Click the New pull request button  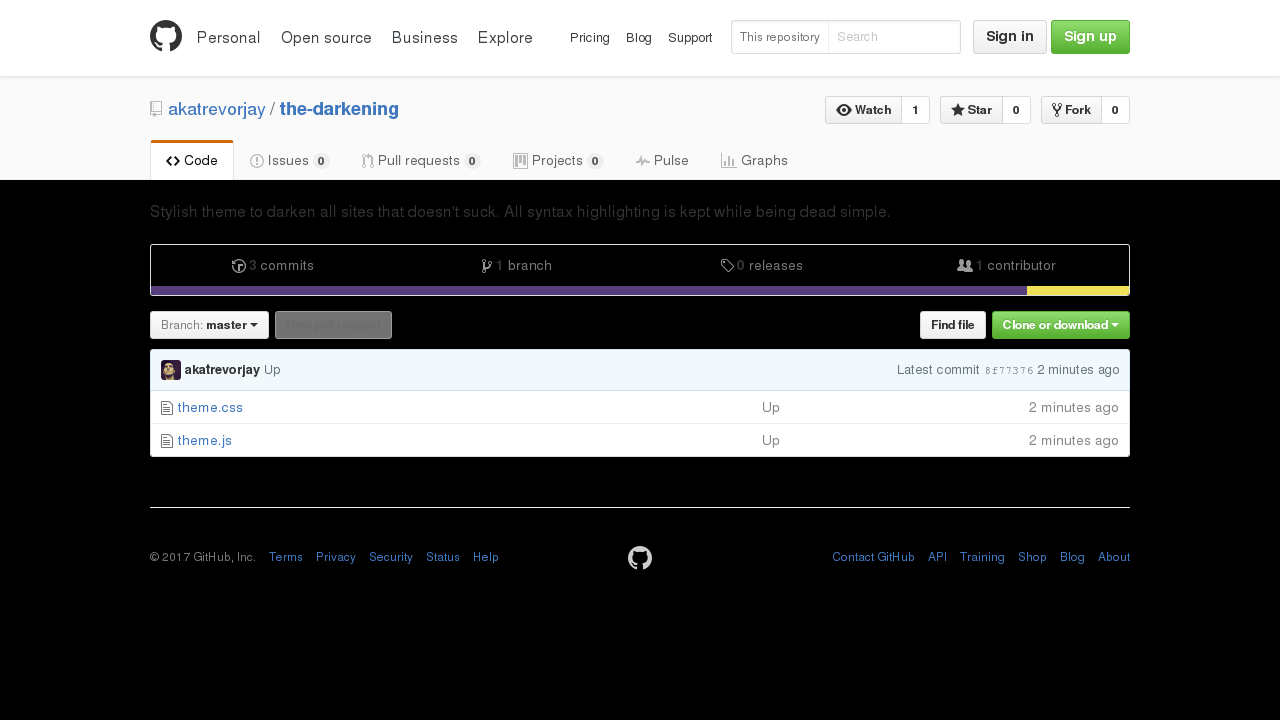tap(333, 325)
